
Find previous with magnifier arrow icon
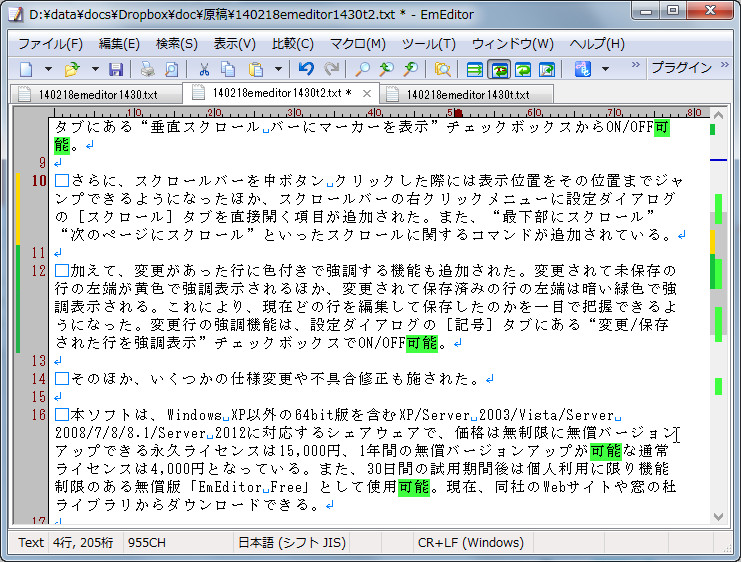click(x=387, y=69)
